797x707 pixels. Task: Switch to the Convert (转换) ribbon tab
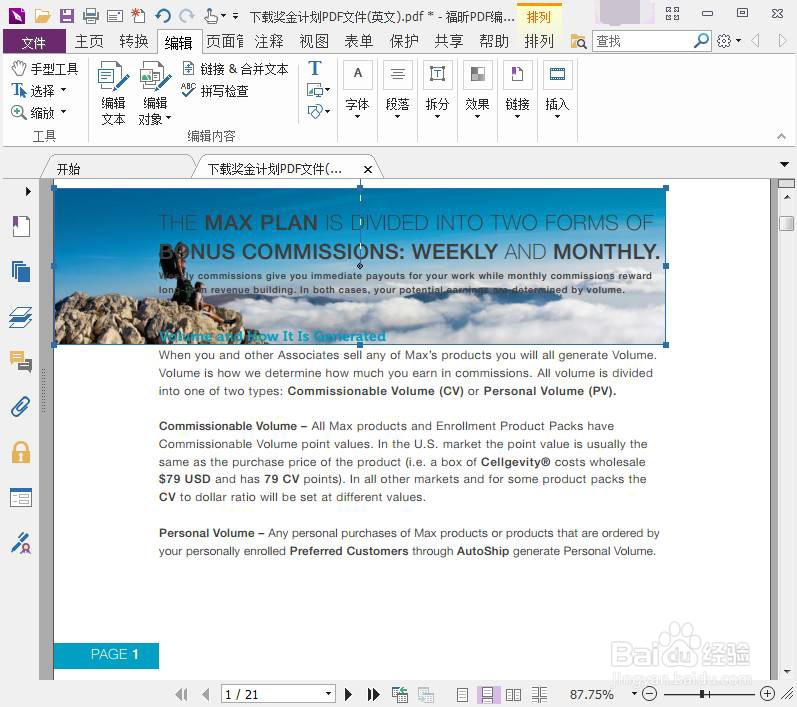coord(134,41)
